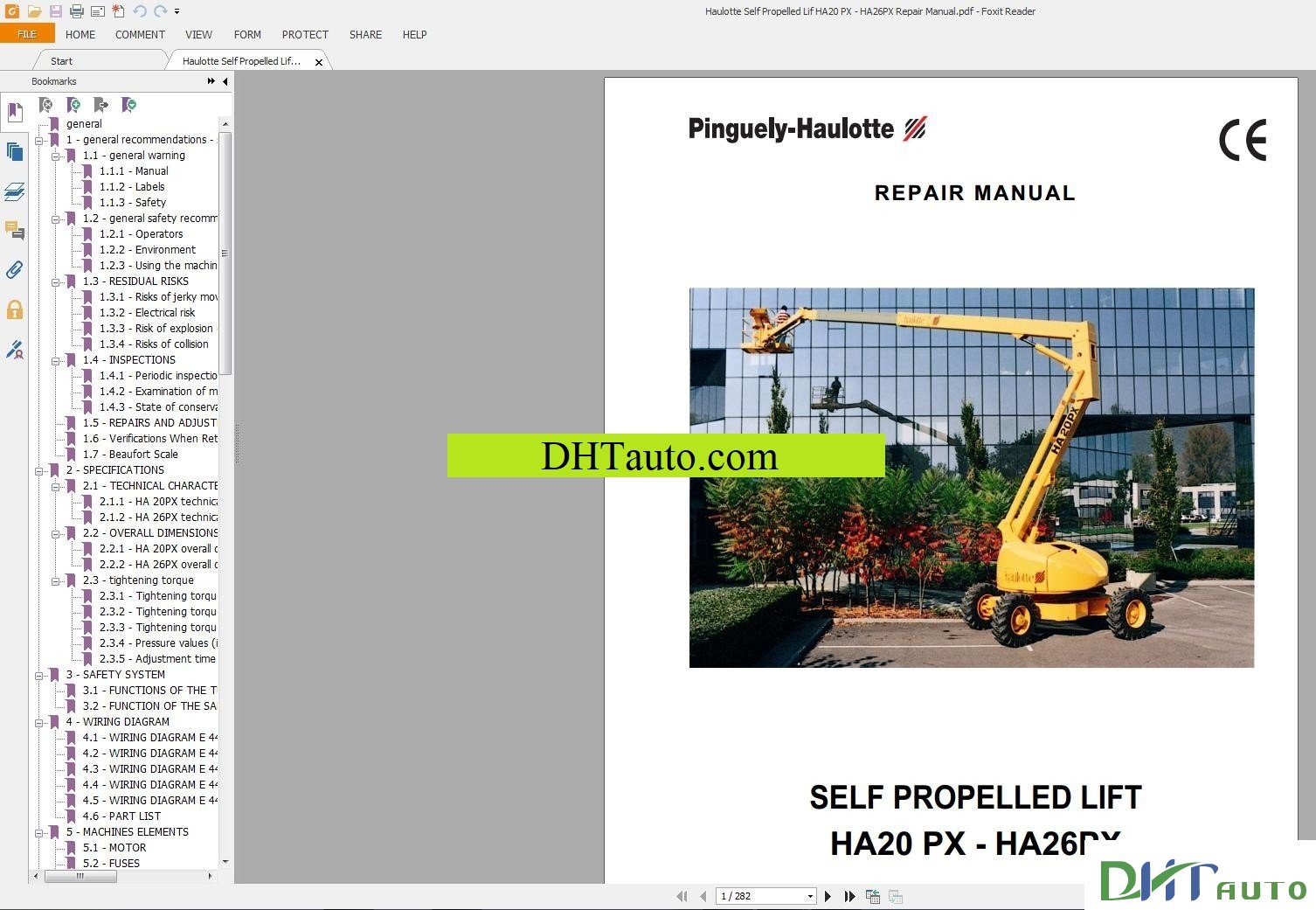Open the Customize Quick Access Toolbar dropdown

point(177,11)
